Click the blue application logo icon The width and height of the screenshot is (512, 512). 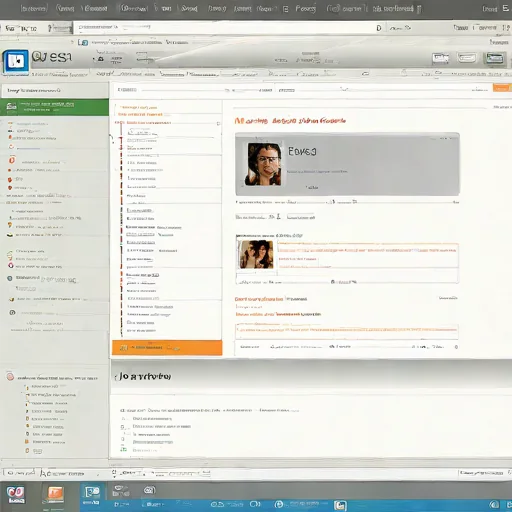click(16, 61)
